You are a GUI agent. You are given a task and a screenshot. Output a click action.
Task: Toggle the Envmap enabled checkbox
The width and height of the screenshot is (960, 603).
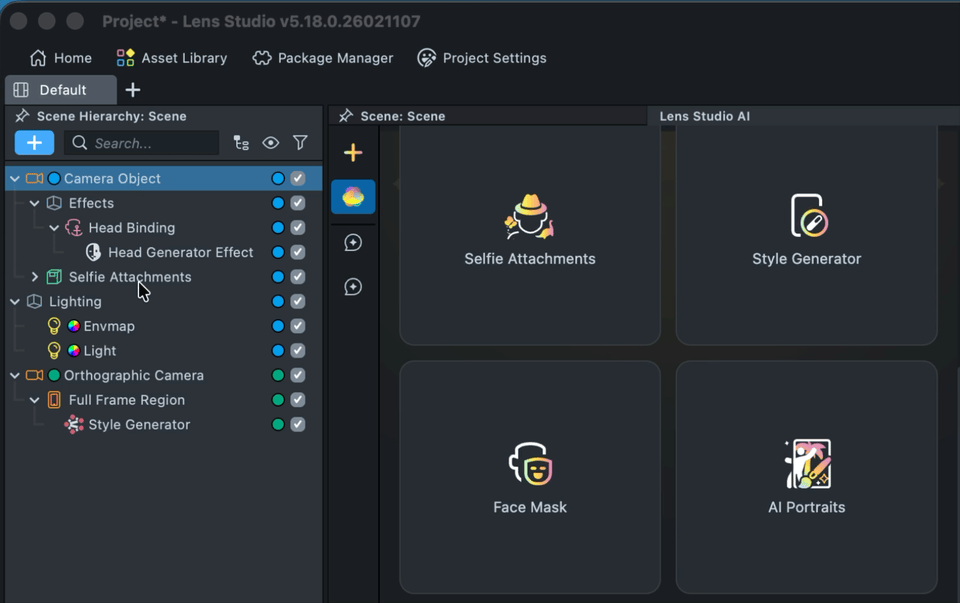[x=298, y=326]
